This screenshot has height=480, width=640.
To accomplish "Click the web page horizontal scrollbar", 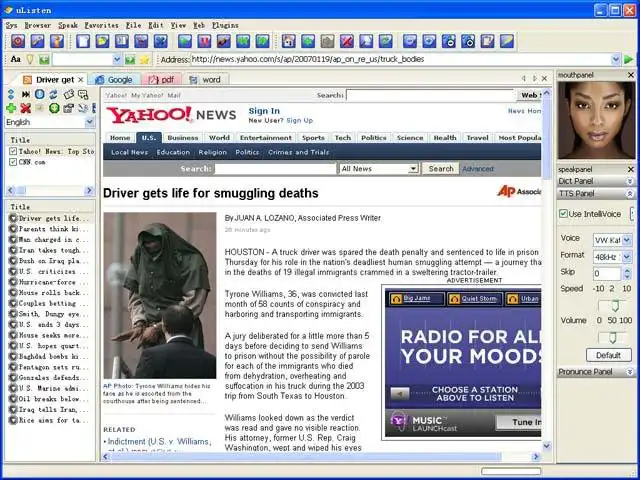I will coord(322,456).
